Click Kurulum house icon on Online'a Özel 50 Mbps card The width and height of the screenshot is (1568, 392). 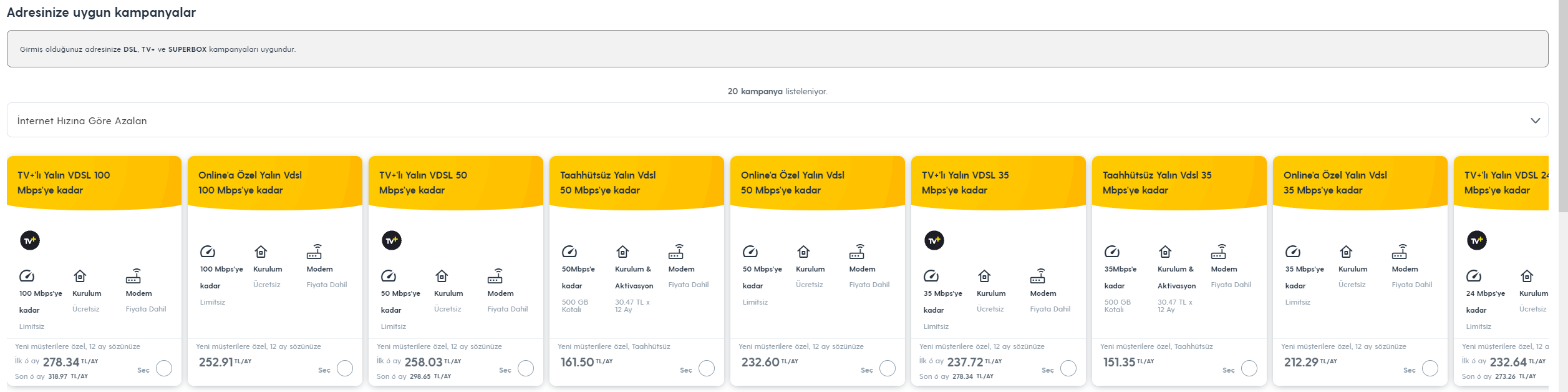803,252
